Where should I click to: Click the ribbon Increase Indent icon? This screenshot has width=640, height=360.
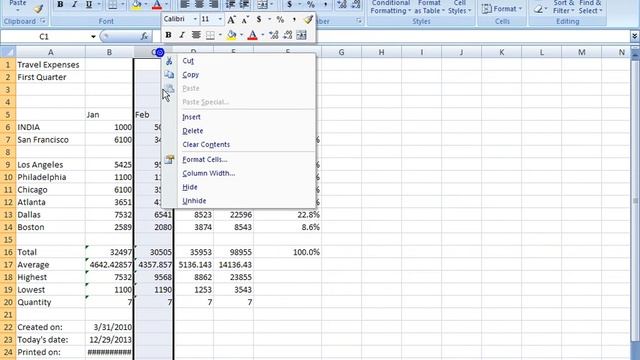(244, 4)
